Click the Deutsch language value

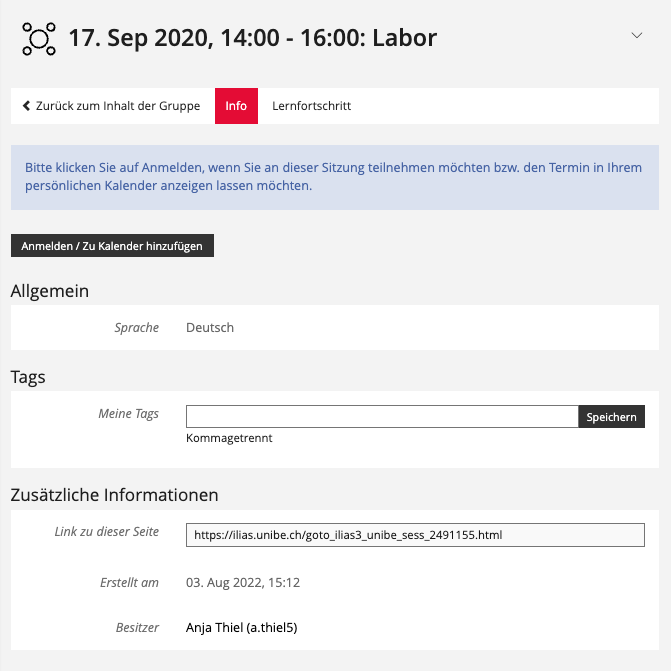pos(210,327)
